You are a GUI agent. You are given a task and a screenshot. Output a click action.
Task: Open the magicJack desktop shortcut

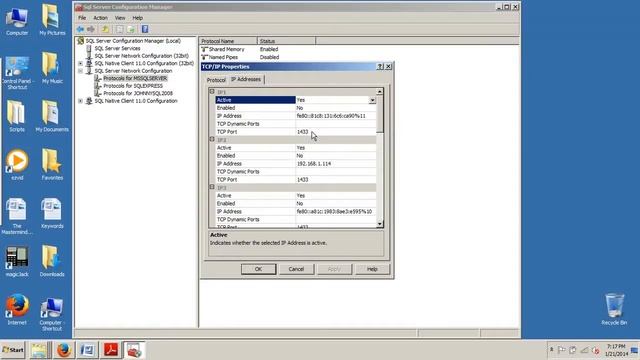tap(17, 261)
